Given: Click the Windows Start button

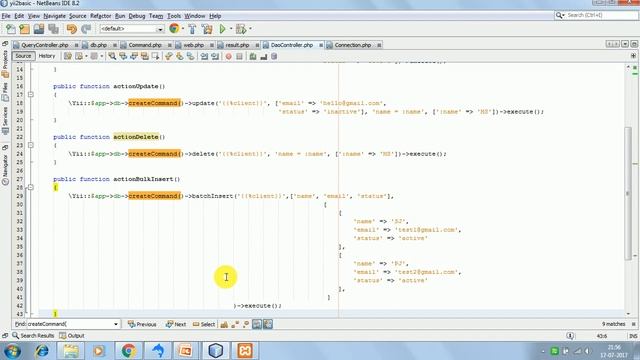Looking at the screenshot, I should click(12, 351).
